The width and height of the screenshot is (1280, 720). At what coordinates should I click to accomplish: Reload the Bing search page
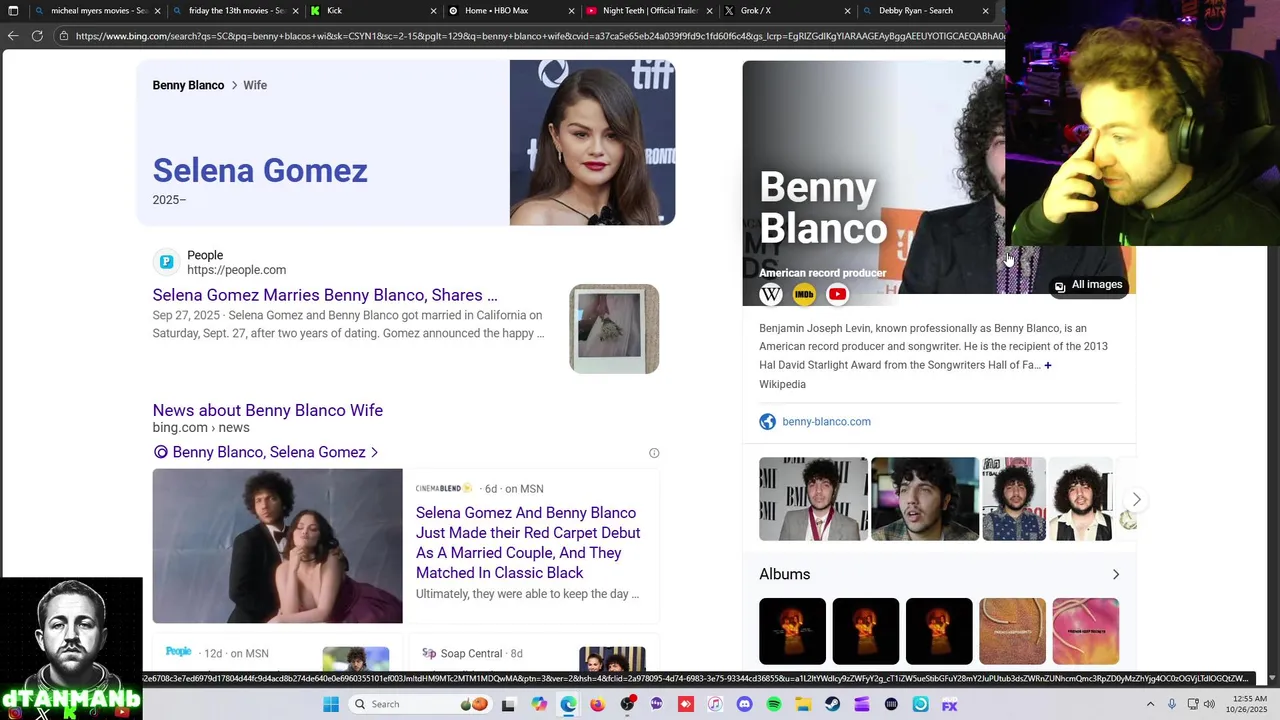coord(37,36)
